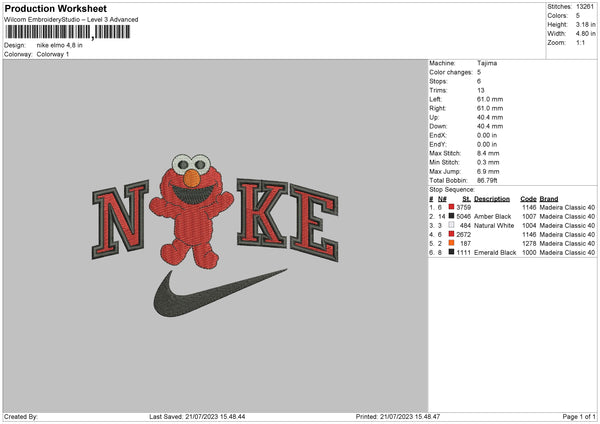600x424 pixels.
Task: Click the Production Worksheet title
Action: [x=55, y=8]
